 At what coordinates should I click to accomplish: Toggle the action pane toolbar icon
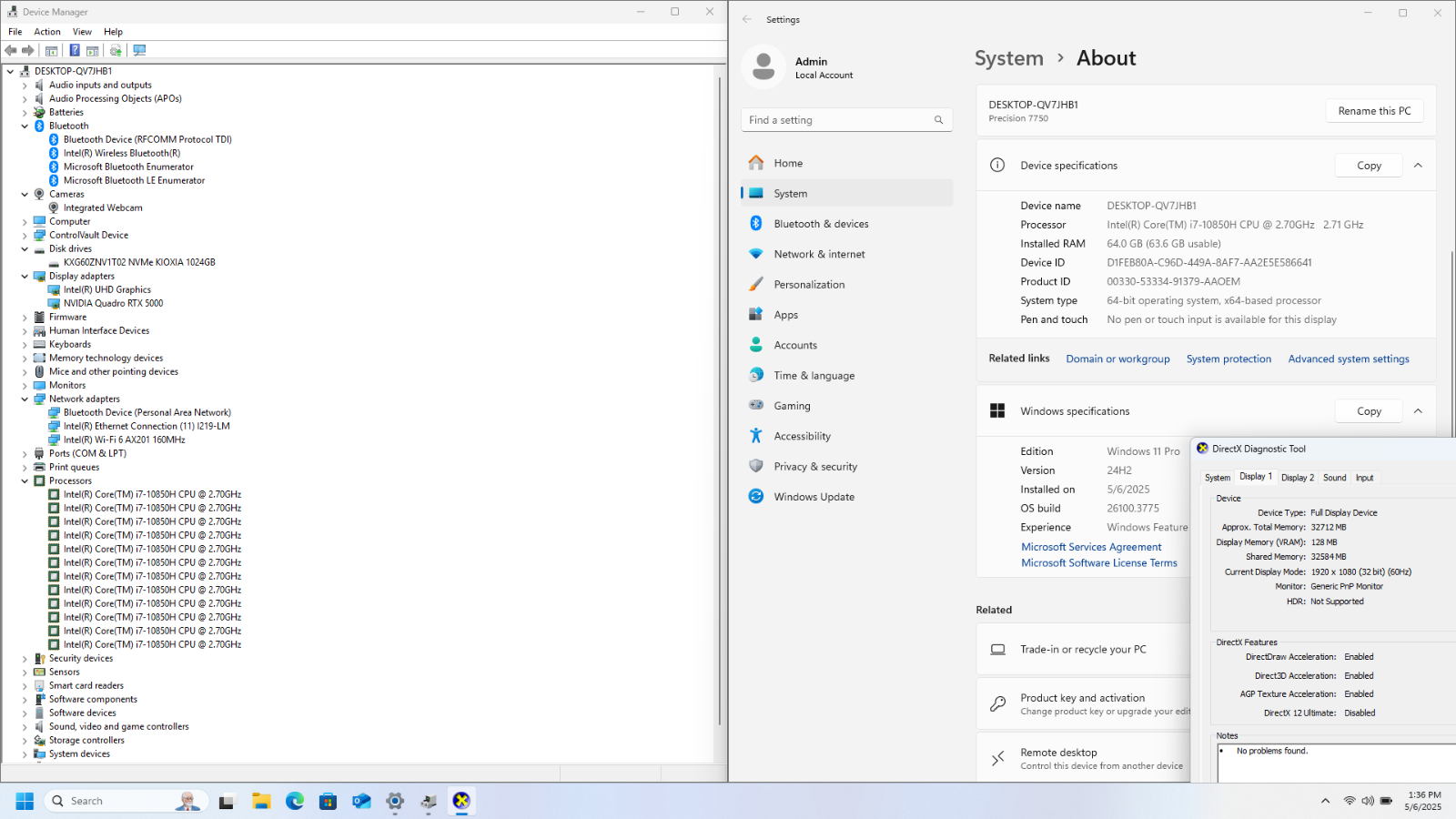93,51
